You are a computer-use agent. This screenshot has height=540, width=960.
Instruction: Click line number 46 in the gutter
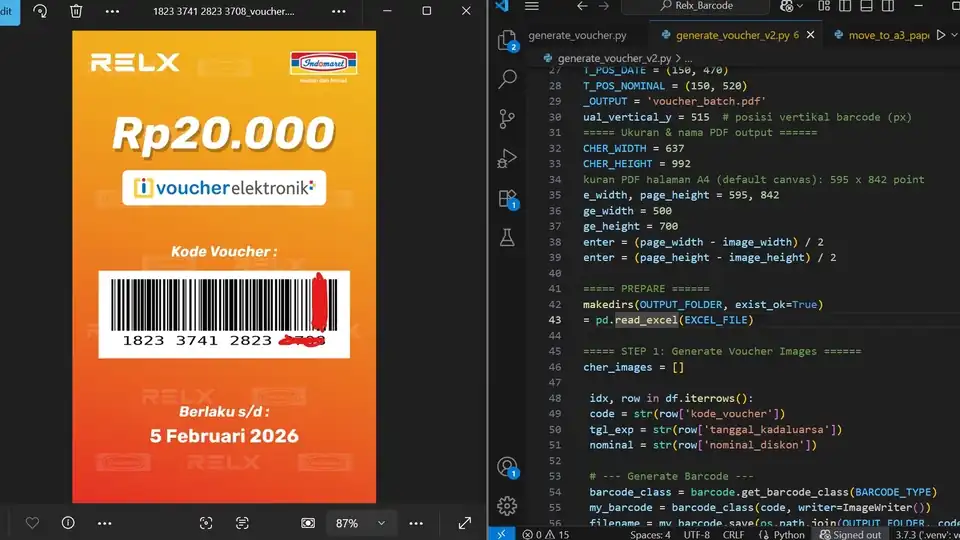point(555,367)
